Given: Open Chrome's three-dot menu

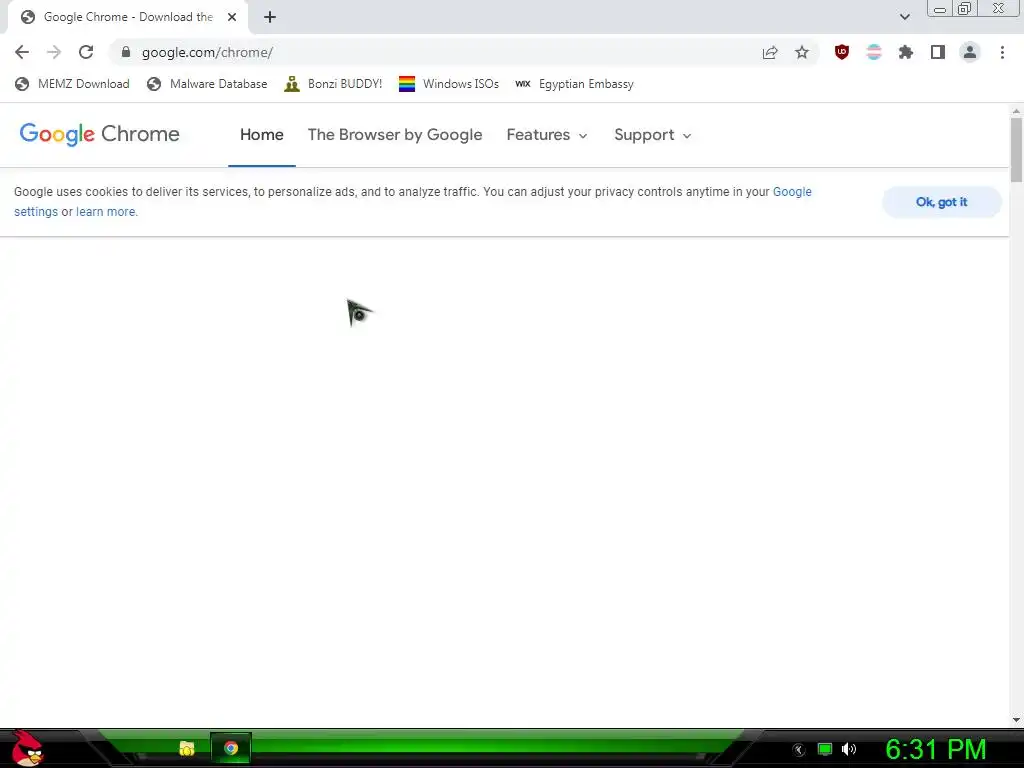Looking at the screenshot, I should [1002, 52].
